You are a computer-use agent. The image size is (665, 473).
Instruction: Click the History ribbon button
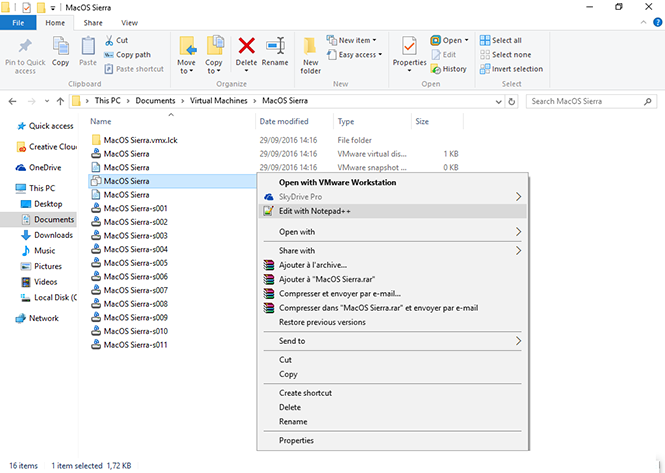(x=448, y=69)
